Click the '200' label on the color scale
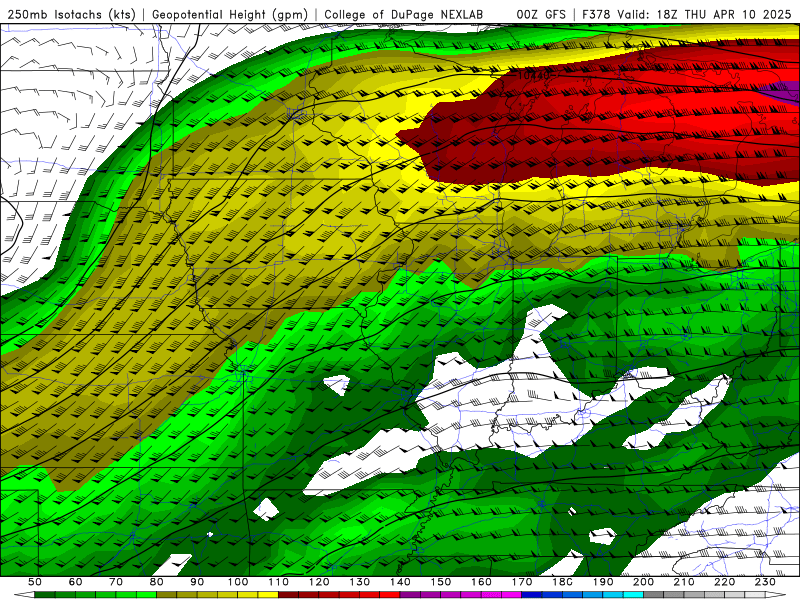Screen dimensions: 800x600 pos(643,582)
